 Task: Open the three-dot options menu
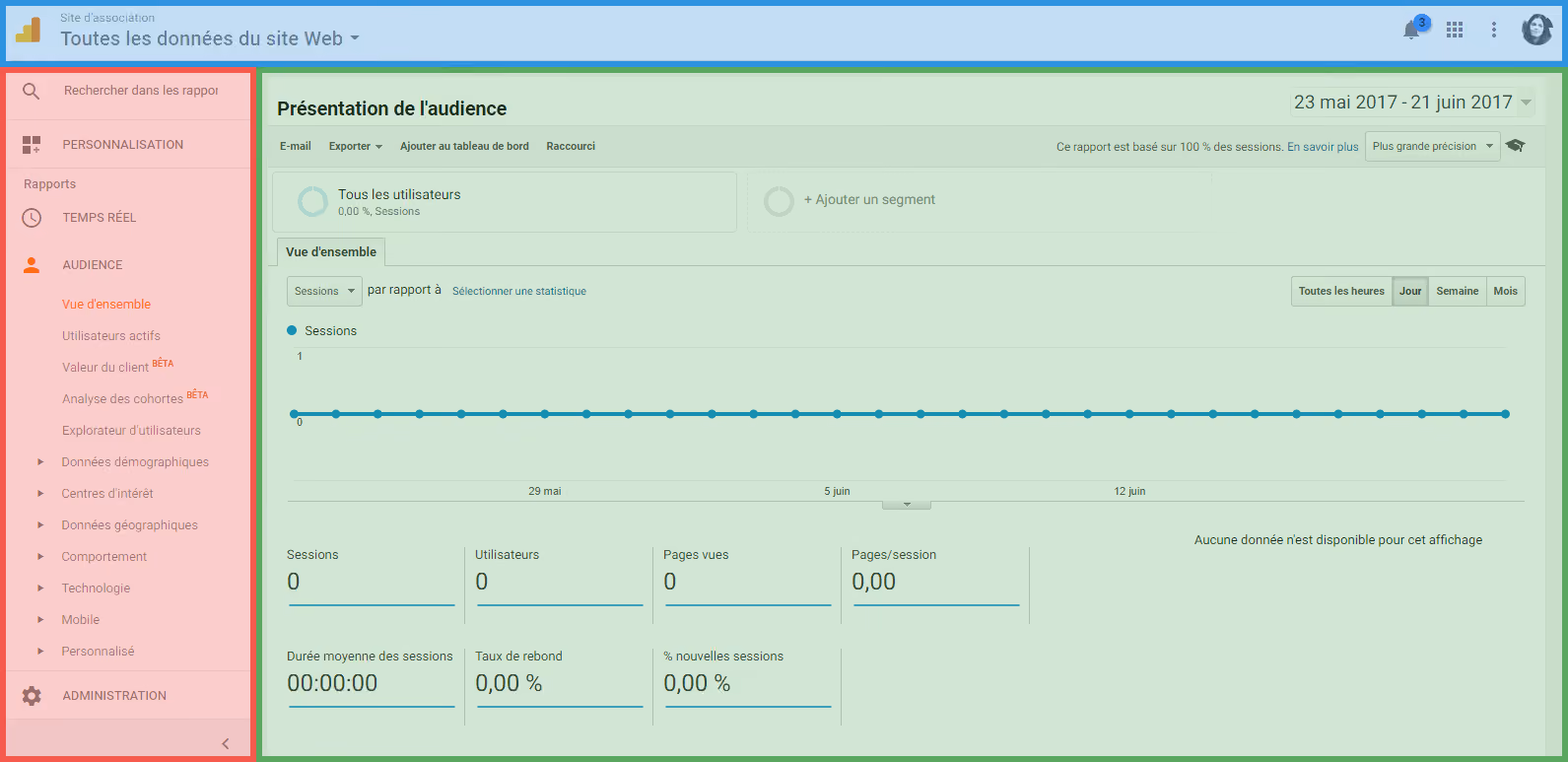point(1494,30)
